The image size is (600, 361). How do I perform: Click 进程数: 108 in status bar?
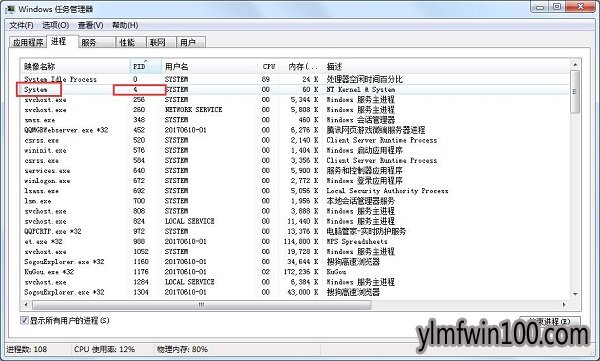27,349
